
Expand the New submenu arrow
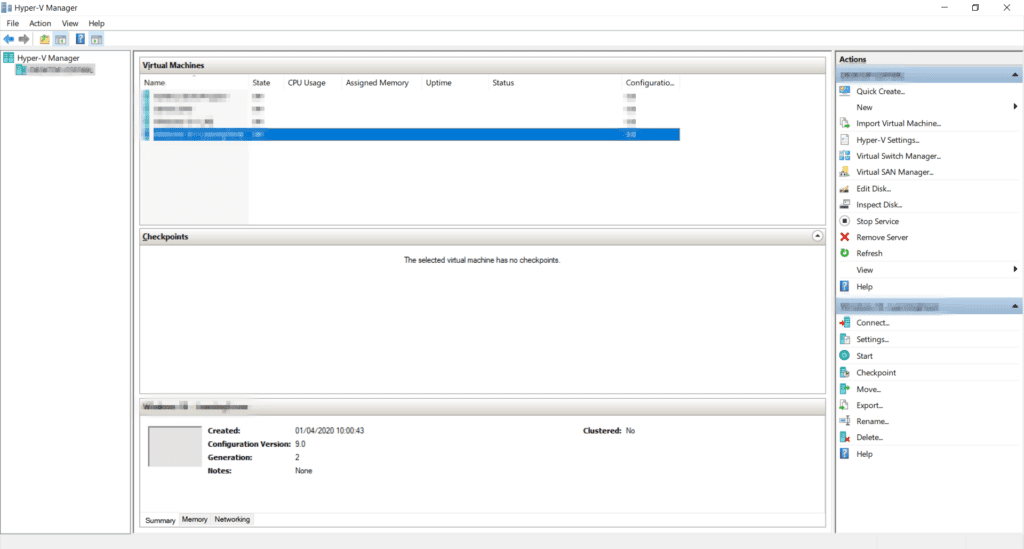1015,106
